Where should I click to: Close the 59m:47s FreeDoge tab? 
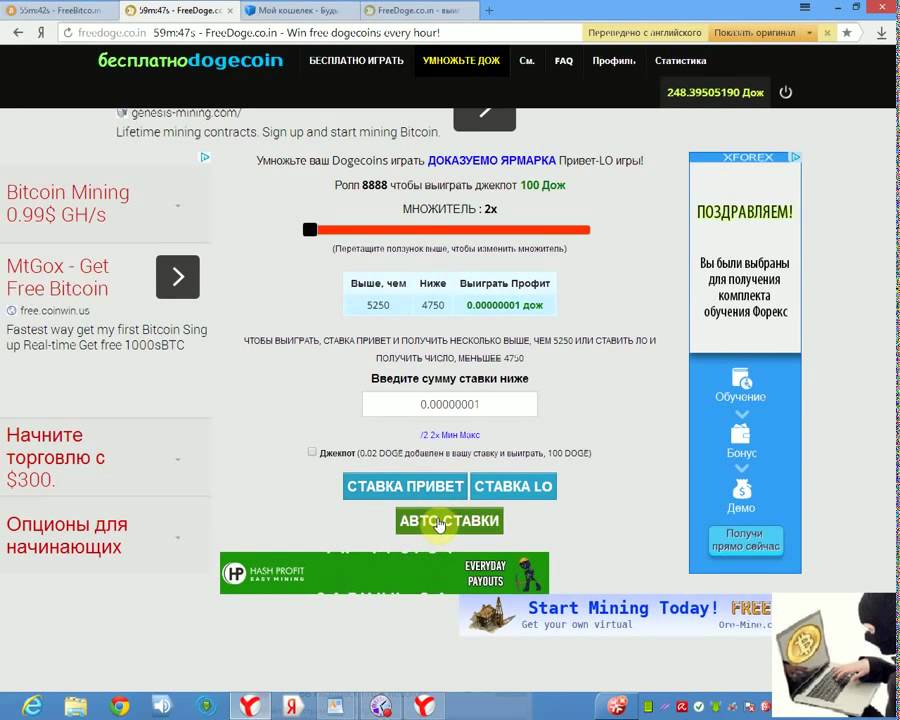click(x=230, y=10)
